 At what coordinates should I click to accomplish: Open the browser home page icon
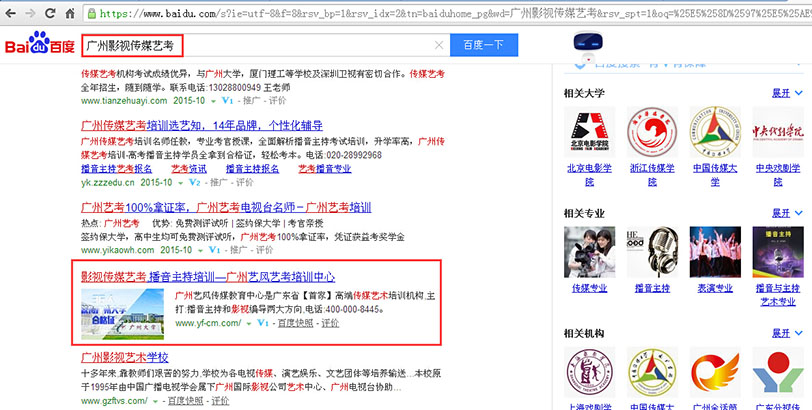click(70, 13)
